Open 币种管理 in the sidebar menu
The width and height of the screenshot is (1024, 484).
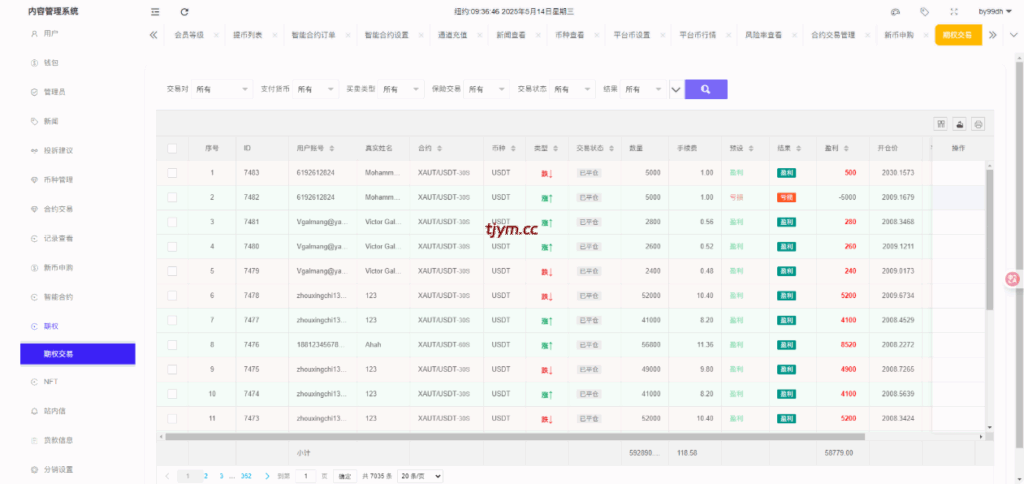pos(58,180)
